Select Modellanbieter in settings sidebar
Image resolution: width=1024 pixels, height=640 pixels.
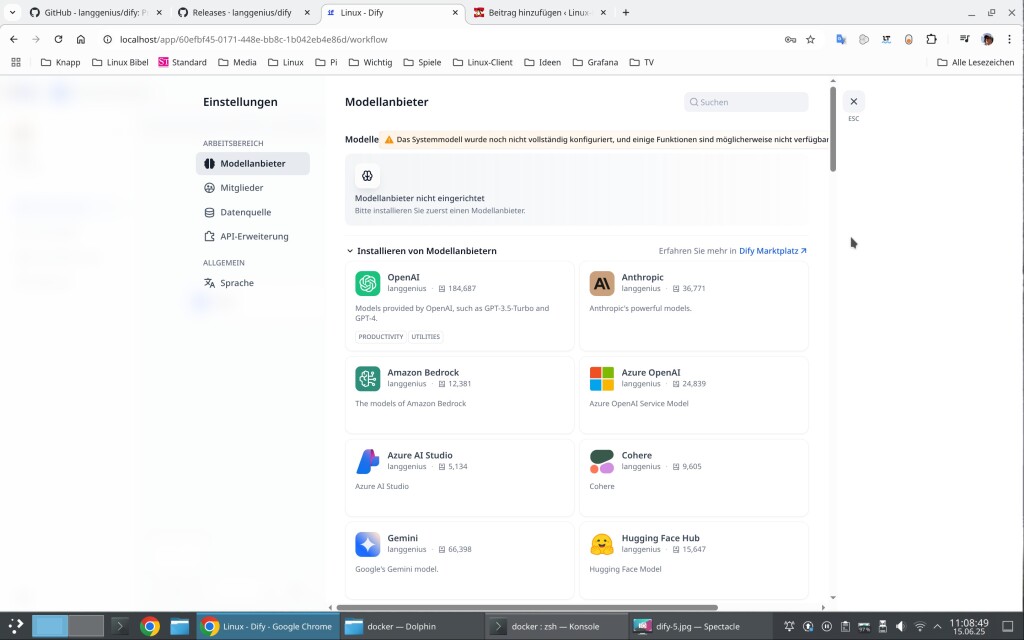(253, 163)
